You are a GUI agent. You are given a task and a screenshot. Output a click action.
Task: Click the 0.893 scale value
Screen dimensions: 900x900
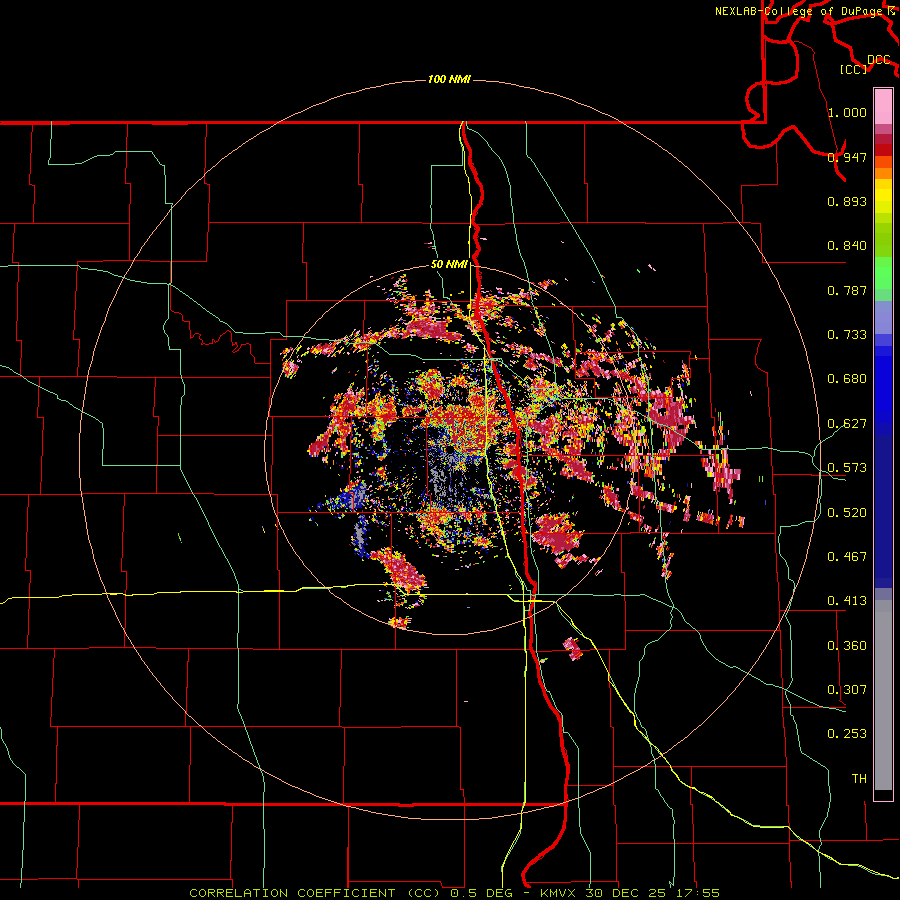tap(847, 201)
